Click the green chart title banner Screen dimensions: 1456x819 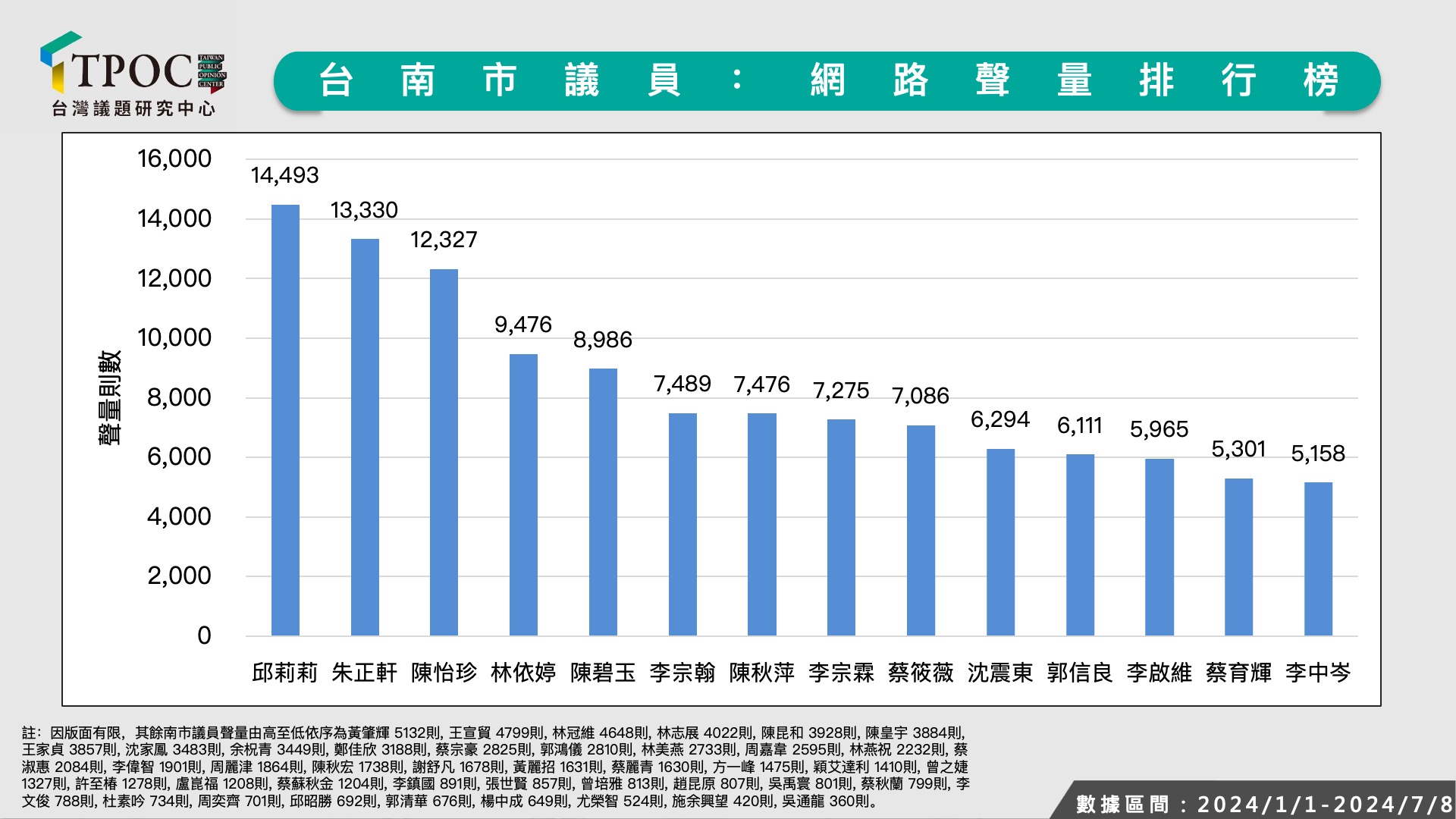coord(827,80)
